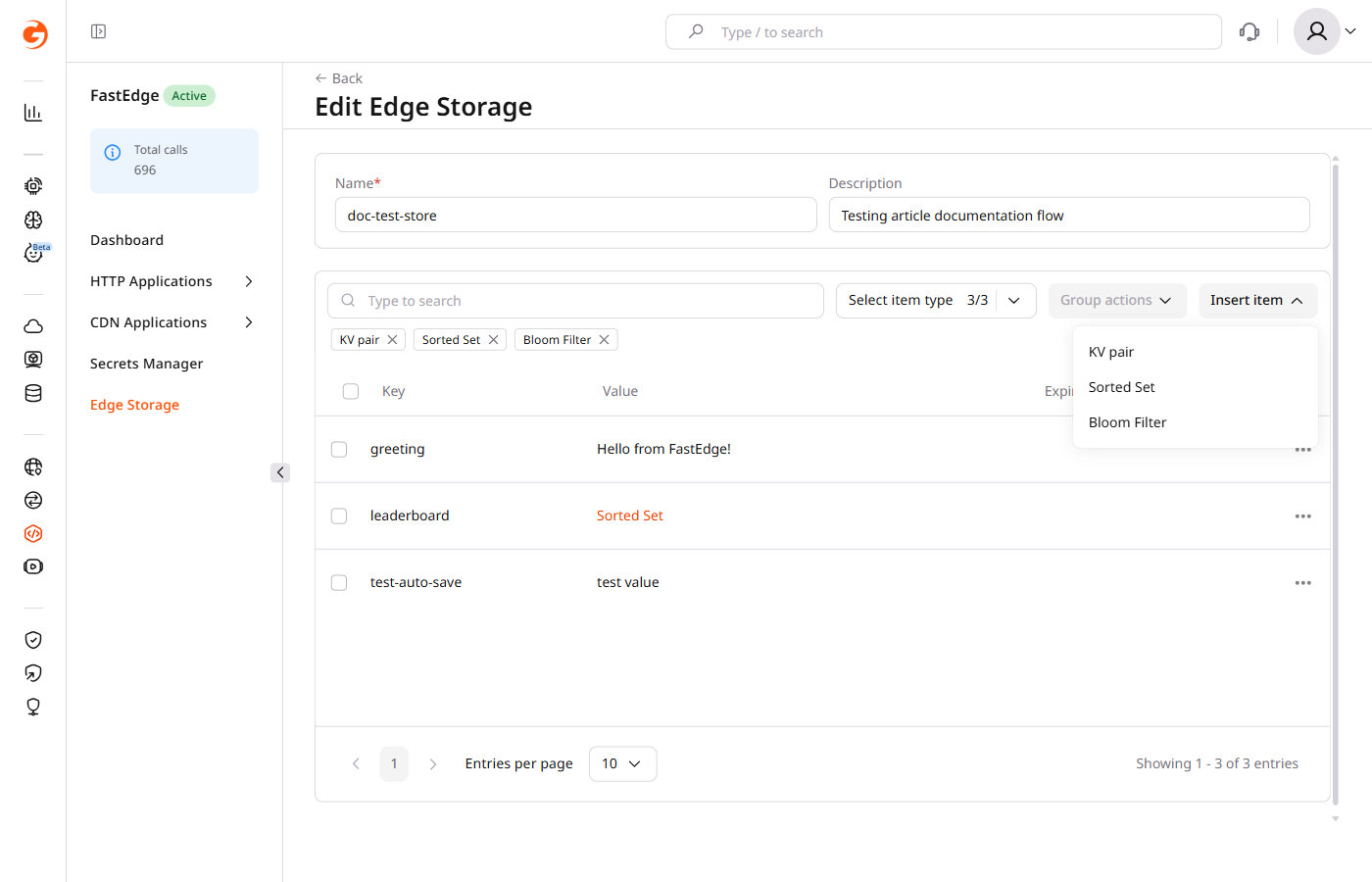Remove the KV pair filter chip
1372x882 pixels.
[392, 340]
